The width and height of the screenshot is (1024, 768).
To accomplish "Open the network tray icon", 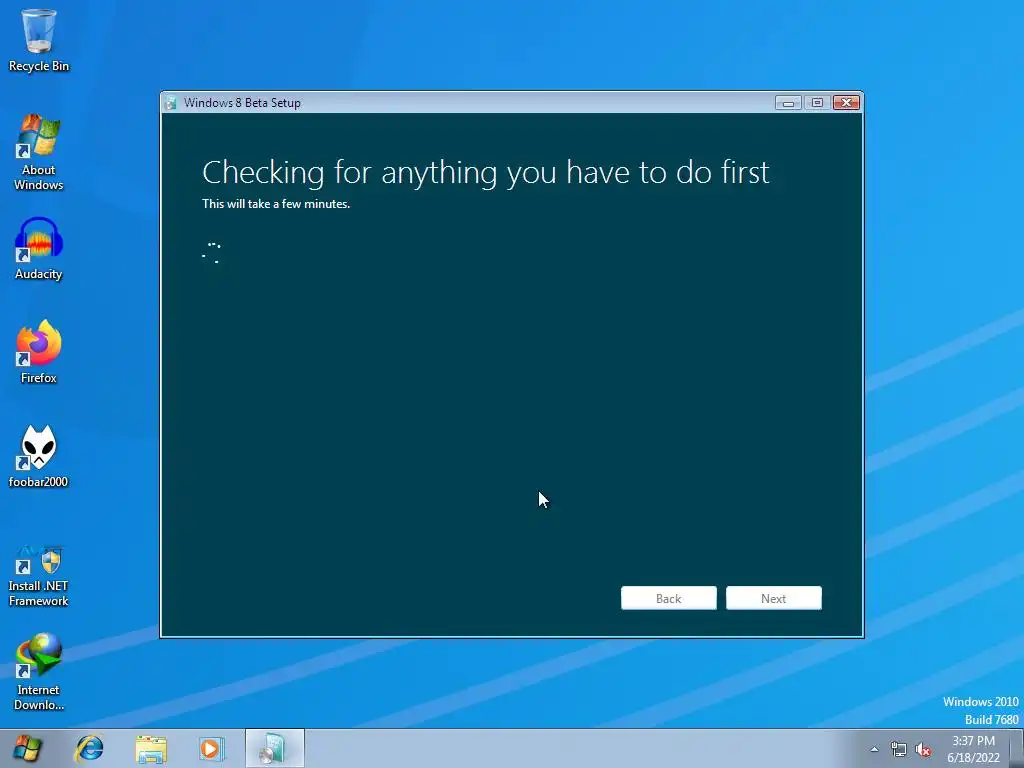I will click(899, 749).
